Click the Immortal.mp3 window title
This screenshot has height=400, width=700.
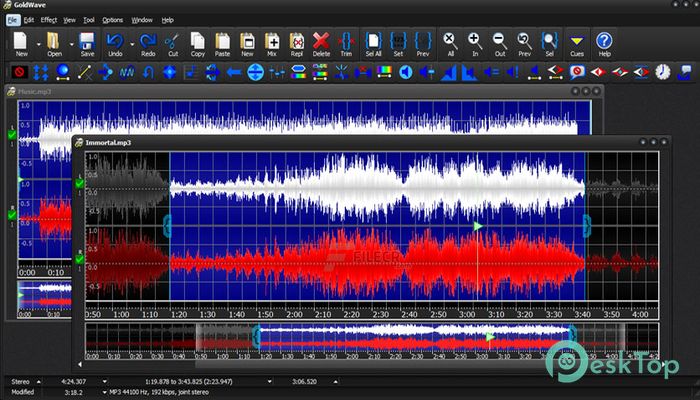108,143
